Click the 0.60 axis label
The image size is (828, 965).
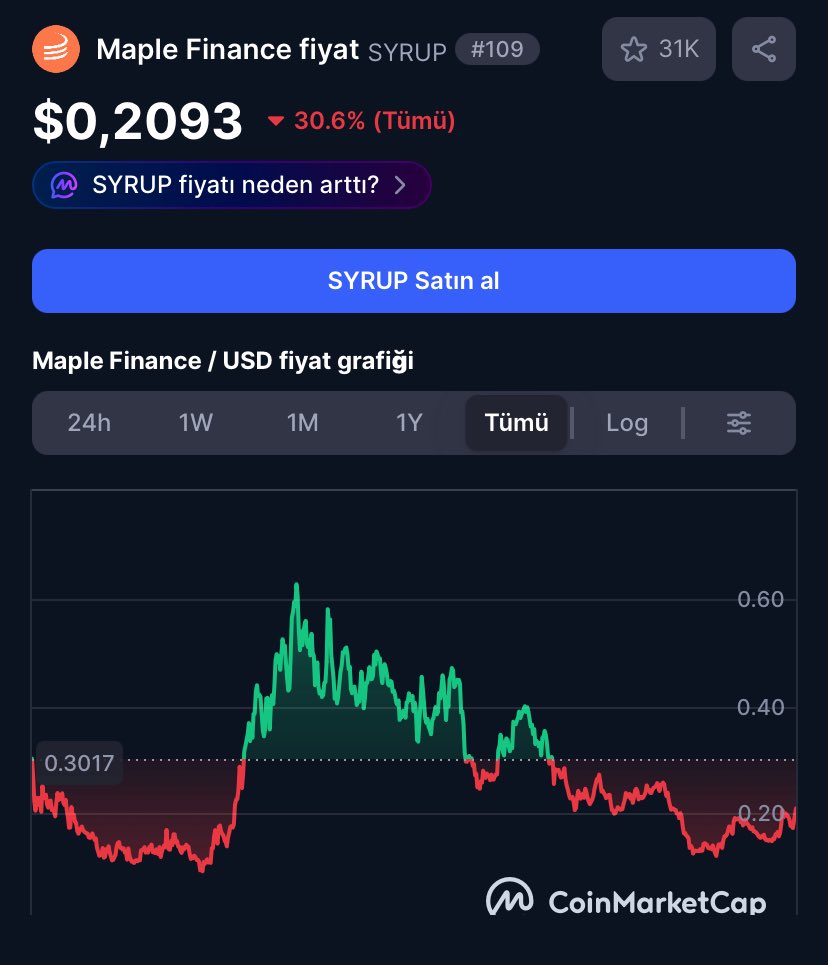click(x=760, y=599)
